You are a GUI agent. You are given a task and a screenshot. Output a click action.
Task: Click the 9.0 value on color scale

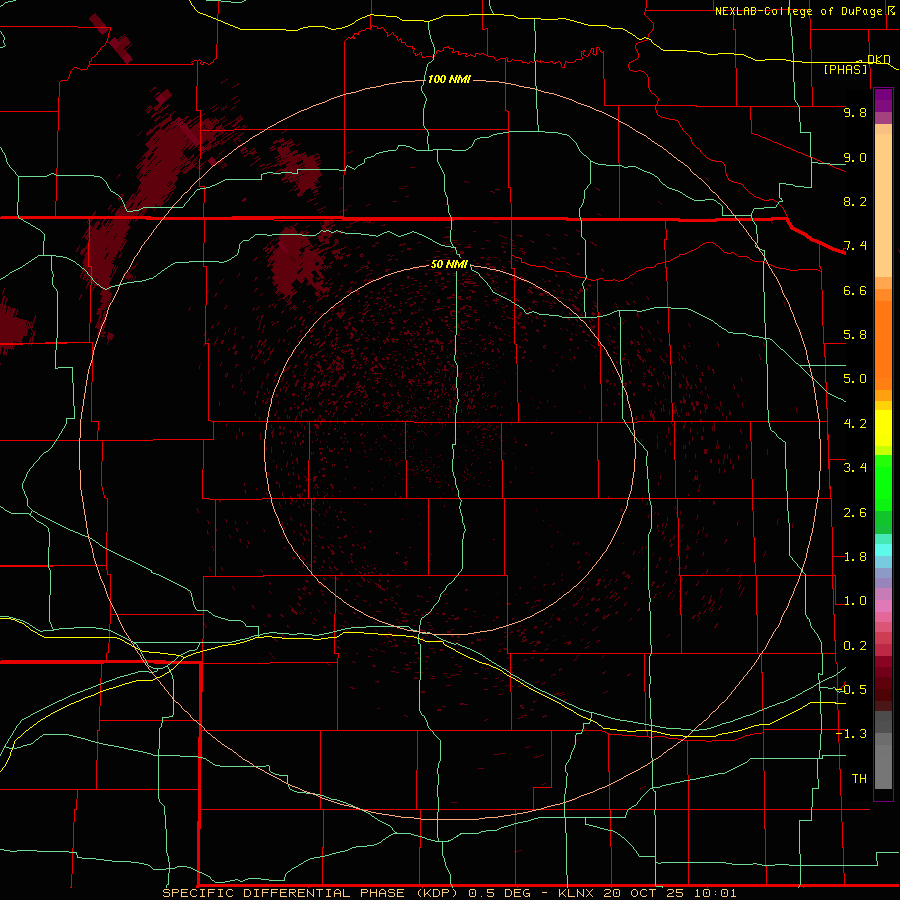point(855,157)
